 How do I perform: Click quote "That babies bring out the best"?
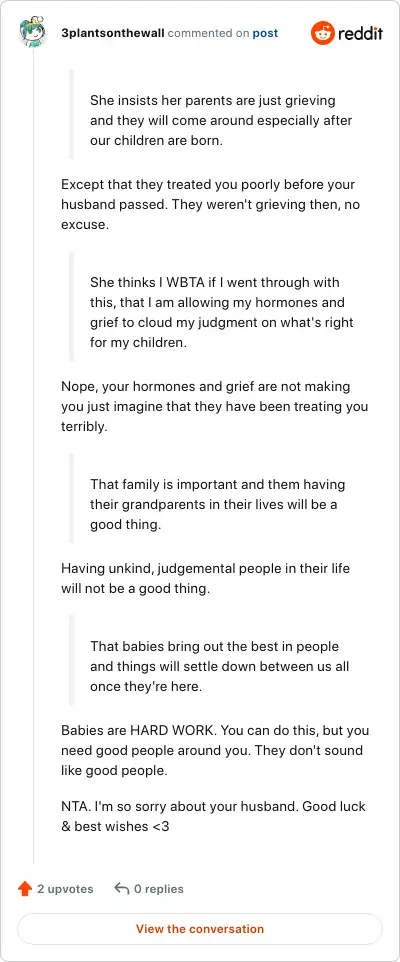[x=220, y=666]
